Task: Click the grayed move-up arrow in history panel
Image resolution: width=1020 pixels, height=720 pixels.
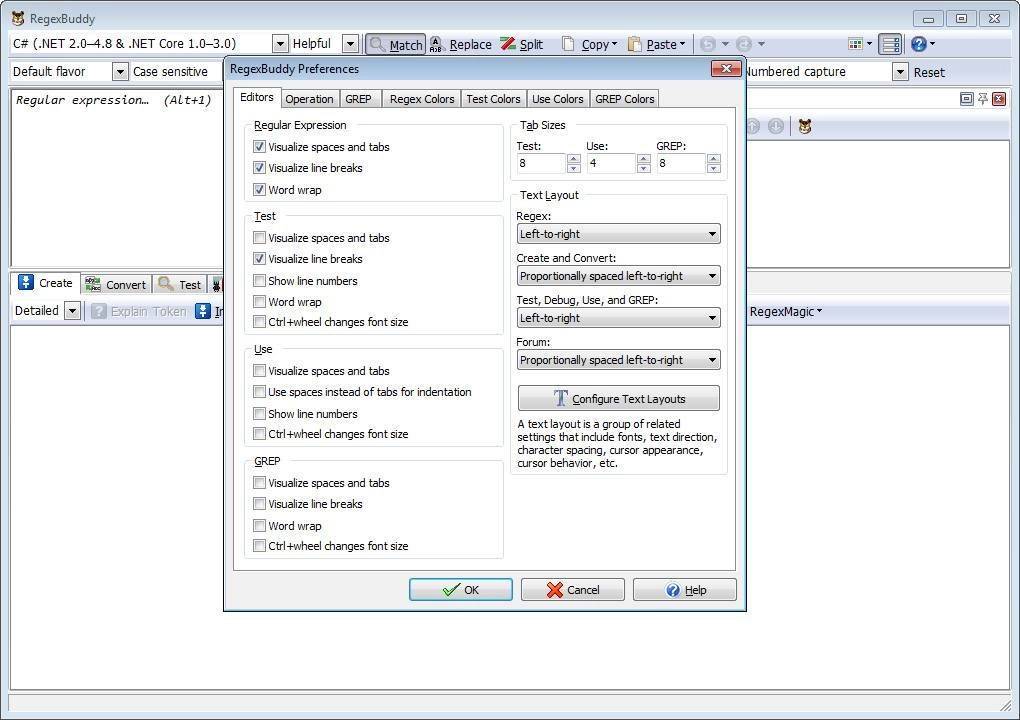Action: (x=753, y=126)
